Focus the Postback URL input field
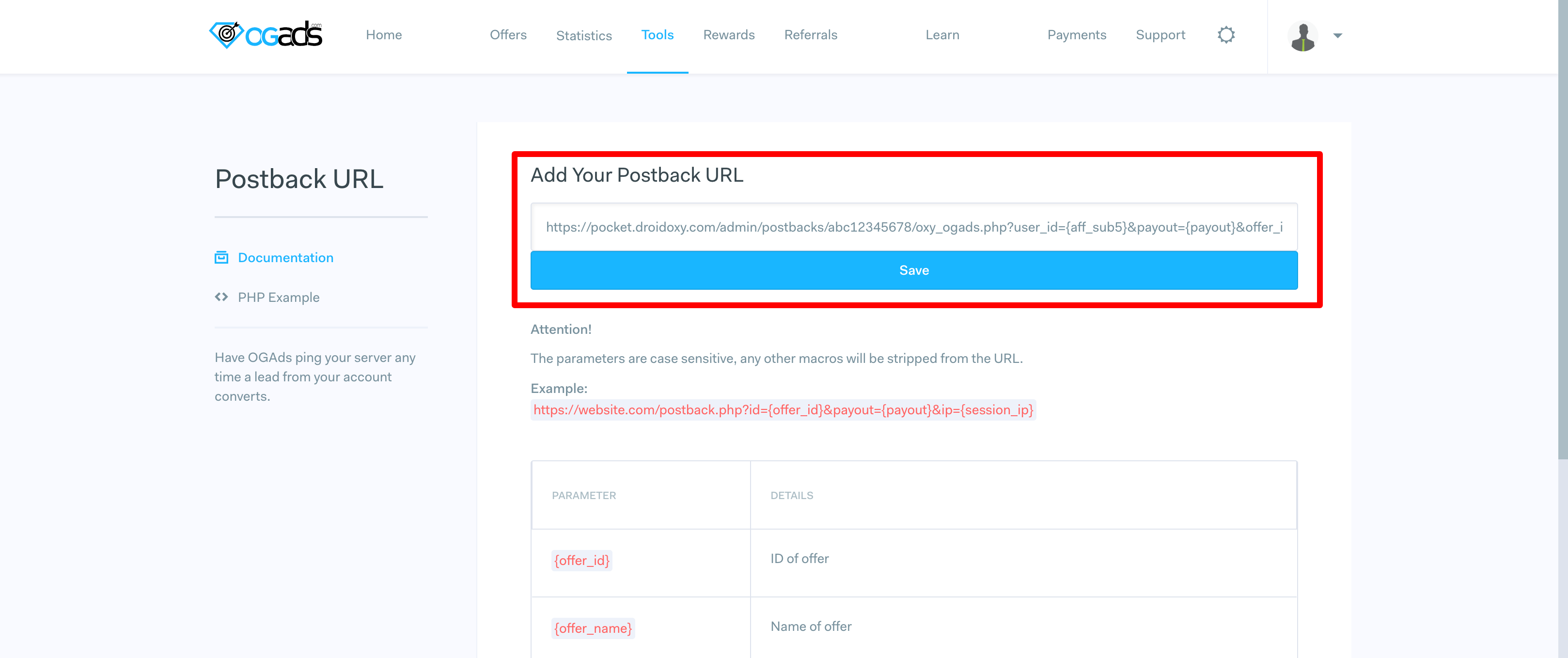1568x658 pixels. click(914, 227)
